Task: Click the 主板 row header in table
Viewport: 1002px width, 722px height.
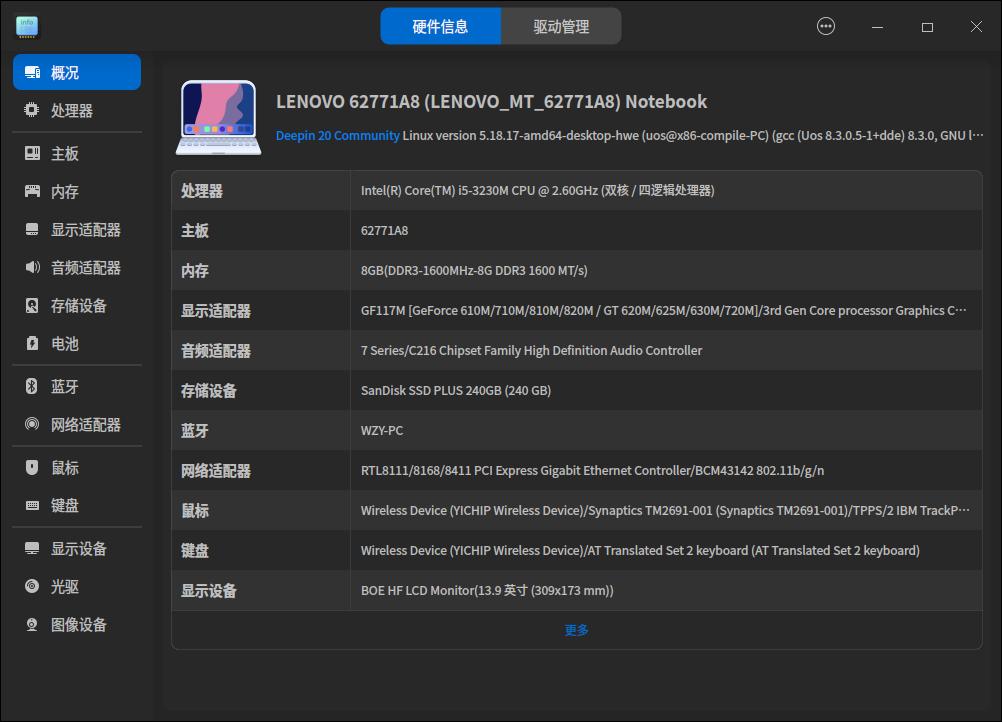Action: click(195, 231)
